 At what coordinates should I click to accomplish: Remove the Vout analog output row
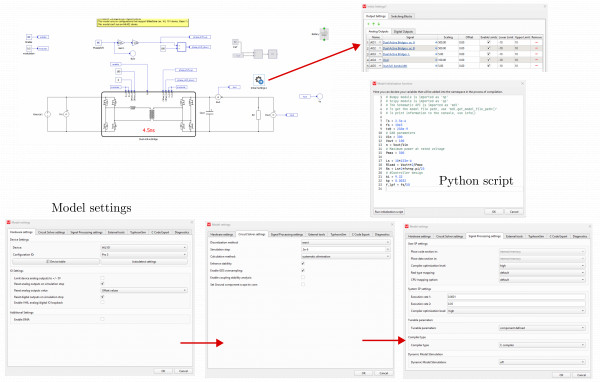coord(536,60)
